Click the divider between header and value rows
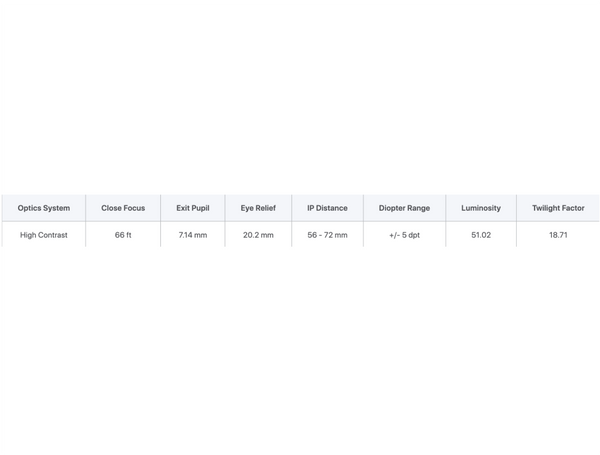The height and width of the screenshot is (455, 600). [300, 221]
